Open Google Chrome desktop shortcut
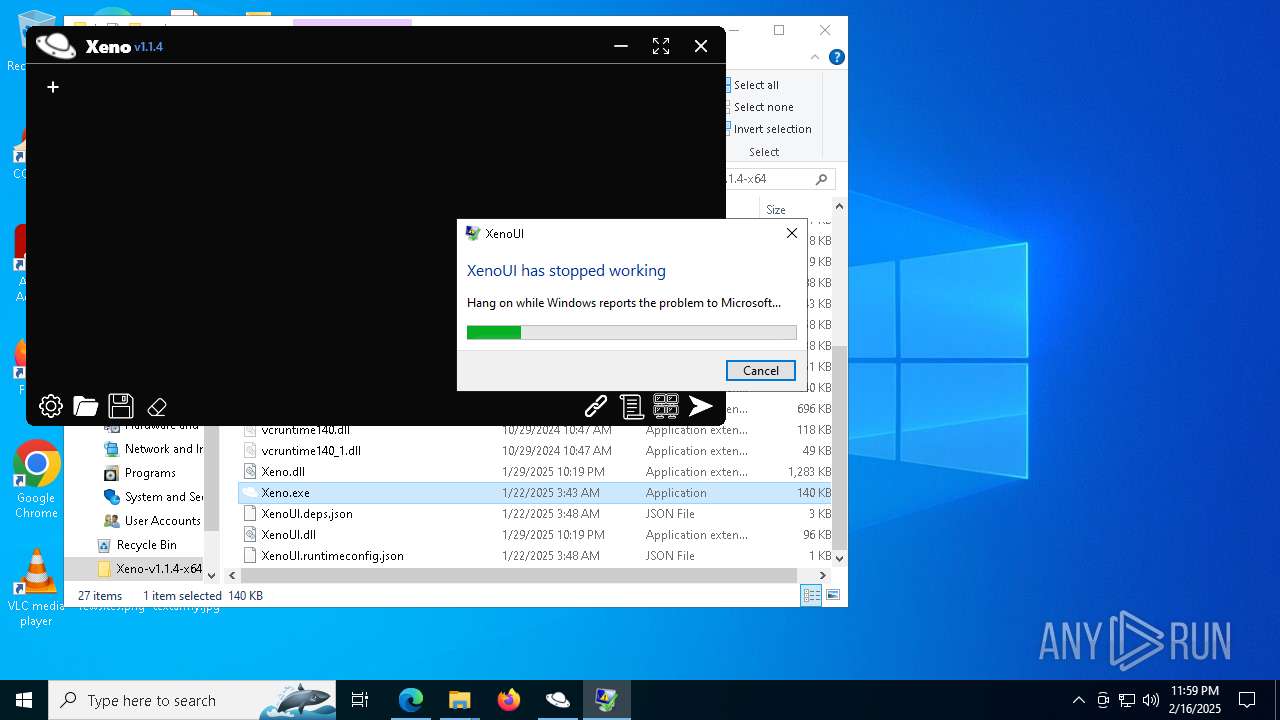The image size is (1280, 720). point(36,480)
